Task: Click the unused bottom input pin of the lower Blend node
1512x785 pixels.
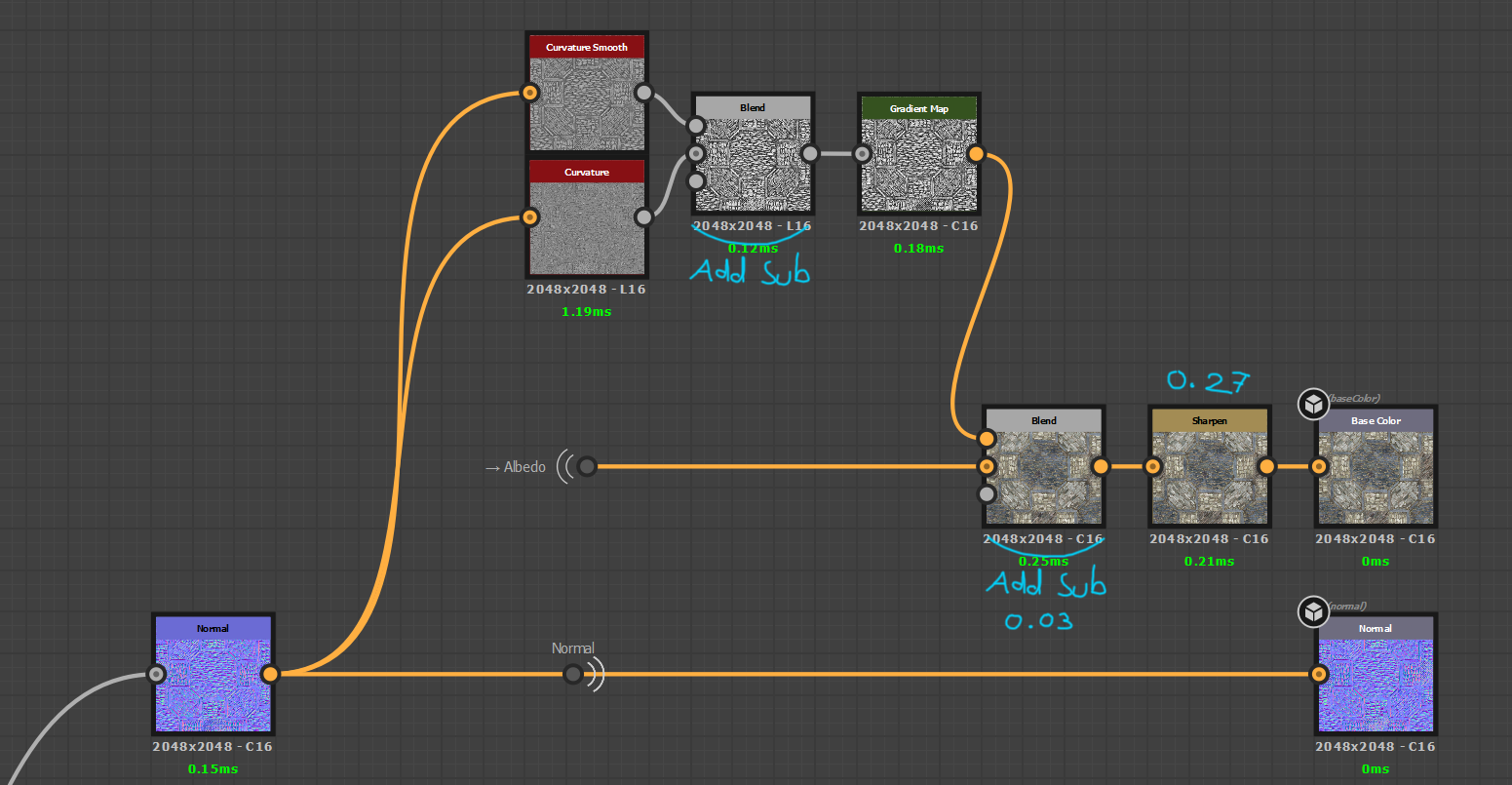Action: (x=987, y=493)
